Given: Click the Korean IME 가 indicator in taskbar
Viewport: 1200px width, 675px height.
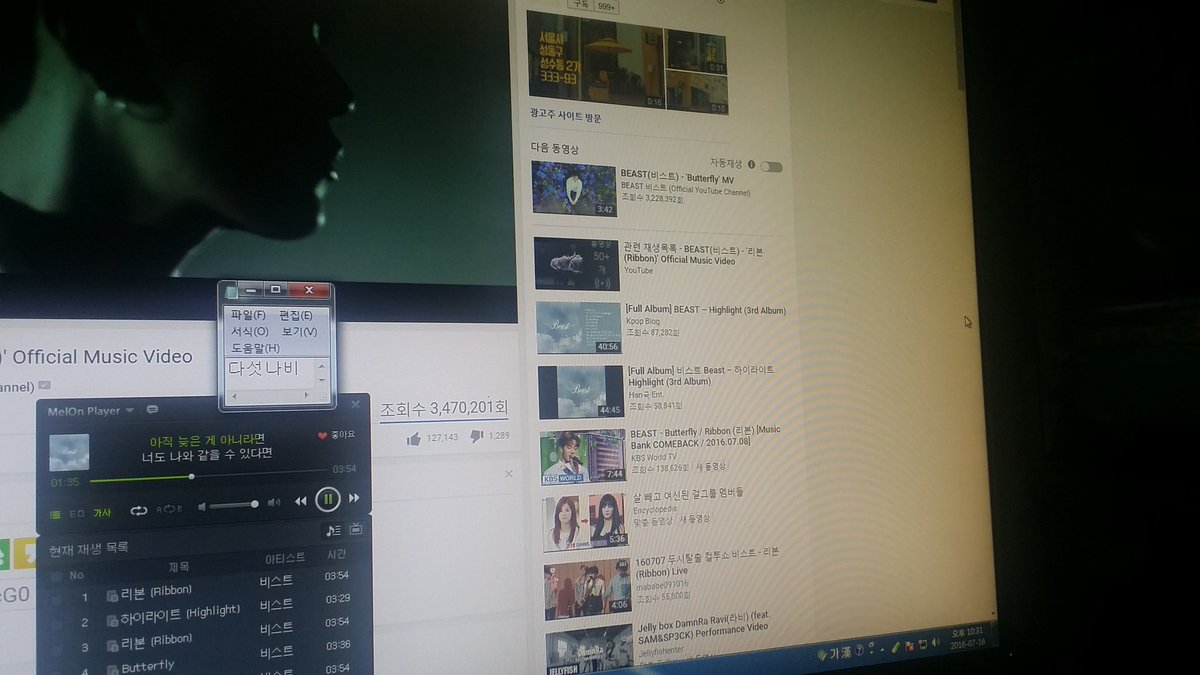Looking at the screenshot, I should point(835,653).
